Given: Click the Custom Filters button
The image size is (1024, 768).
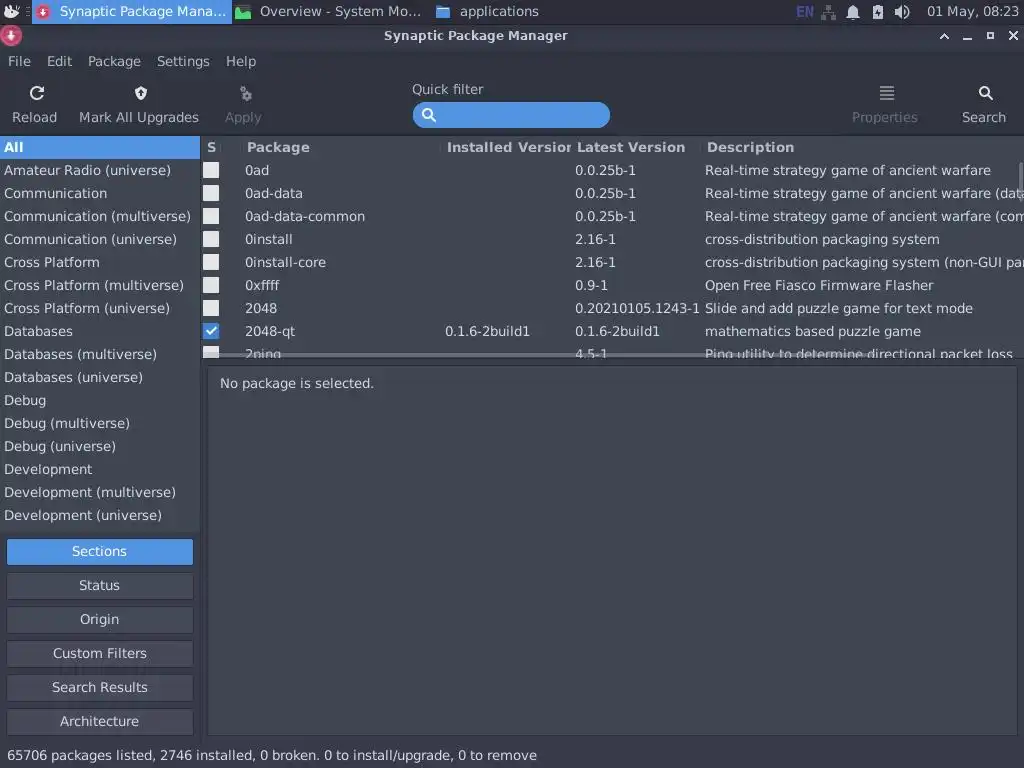Looking at the screenshot, I should click(99, 654).
